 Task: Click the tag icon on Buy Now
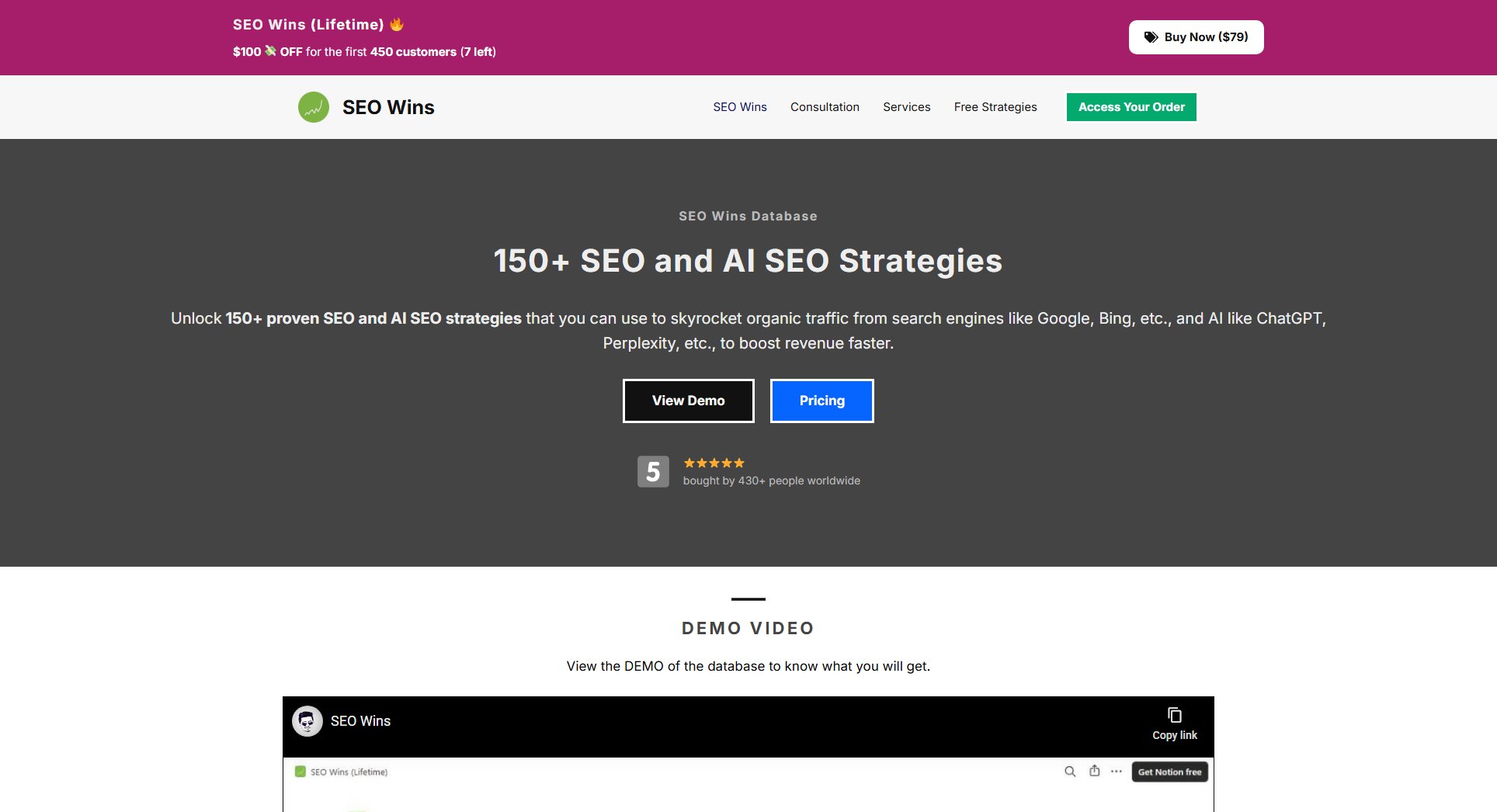[x=1151, y=37]
